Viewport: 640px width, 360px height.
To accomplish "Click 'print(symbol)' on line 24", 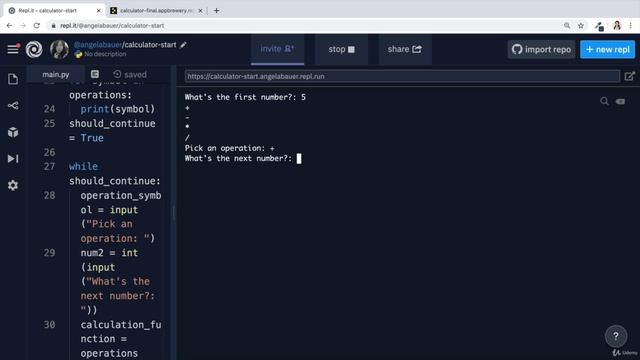I will [118, 109].
